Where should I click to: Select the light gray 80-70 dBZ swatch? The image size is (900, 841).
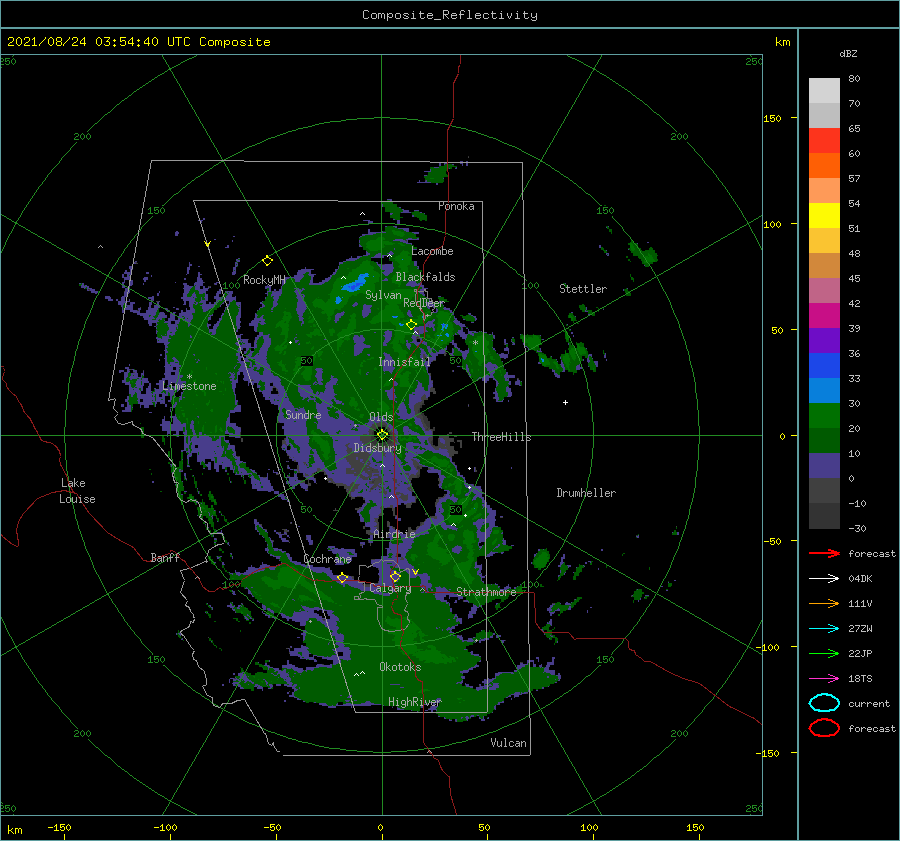(x=824, y=91)
